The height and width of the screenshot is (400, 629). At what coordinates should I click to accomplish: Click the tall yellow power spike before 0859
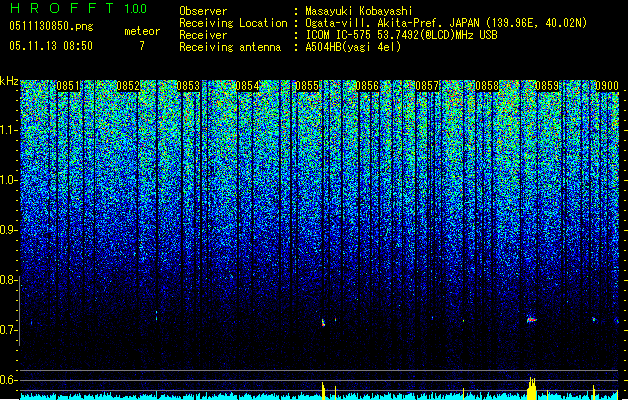click(x=532, y=388)
